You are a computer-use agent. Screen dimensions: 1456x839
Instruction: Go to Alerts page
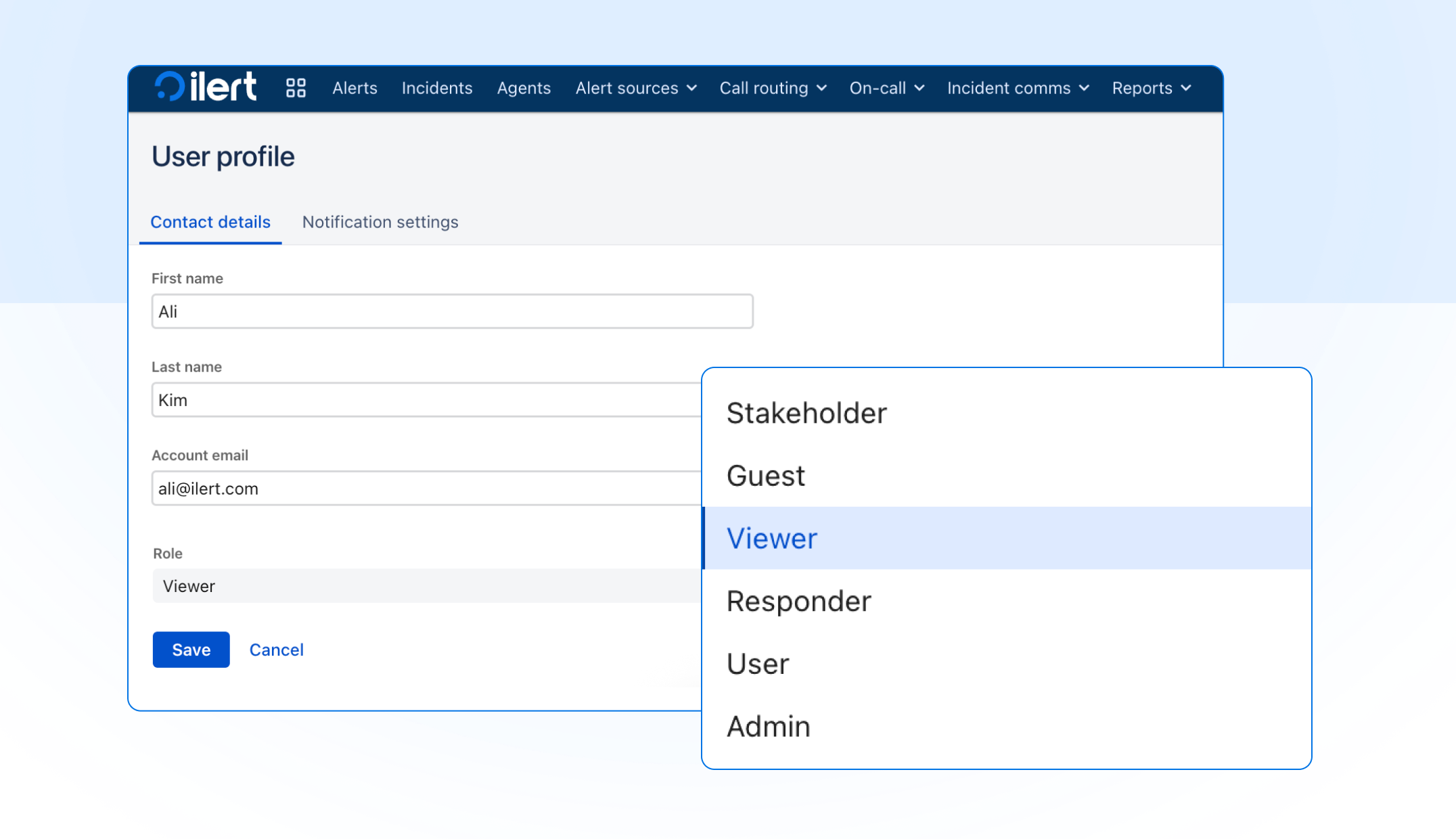tap(355, 88)
